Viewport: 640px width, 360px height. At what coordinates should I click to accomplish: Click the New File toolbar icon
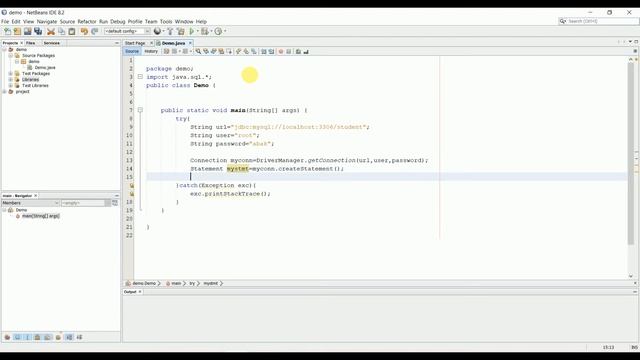[7, 31]
